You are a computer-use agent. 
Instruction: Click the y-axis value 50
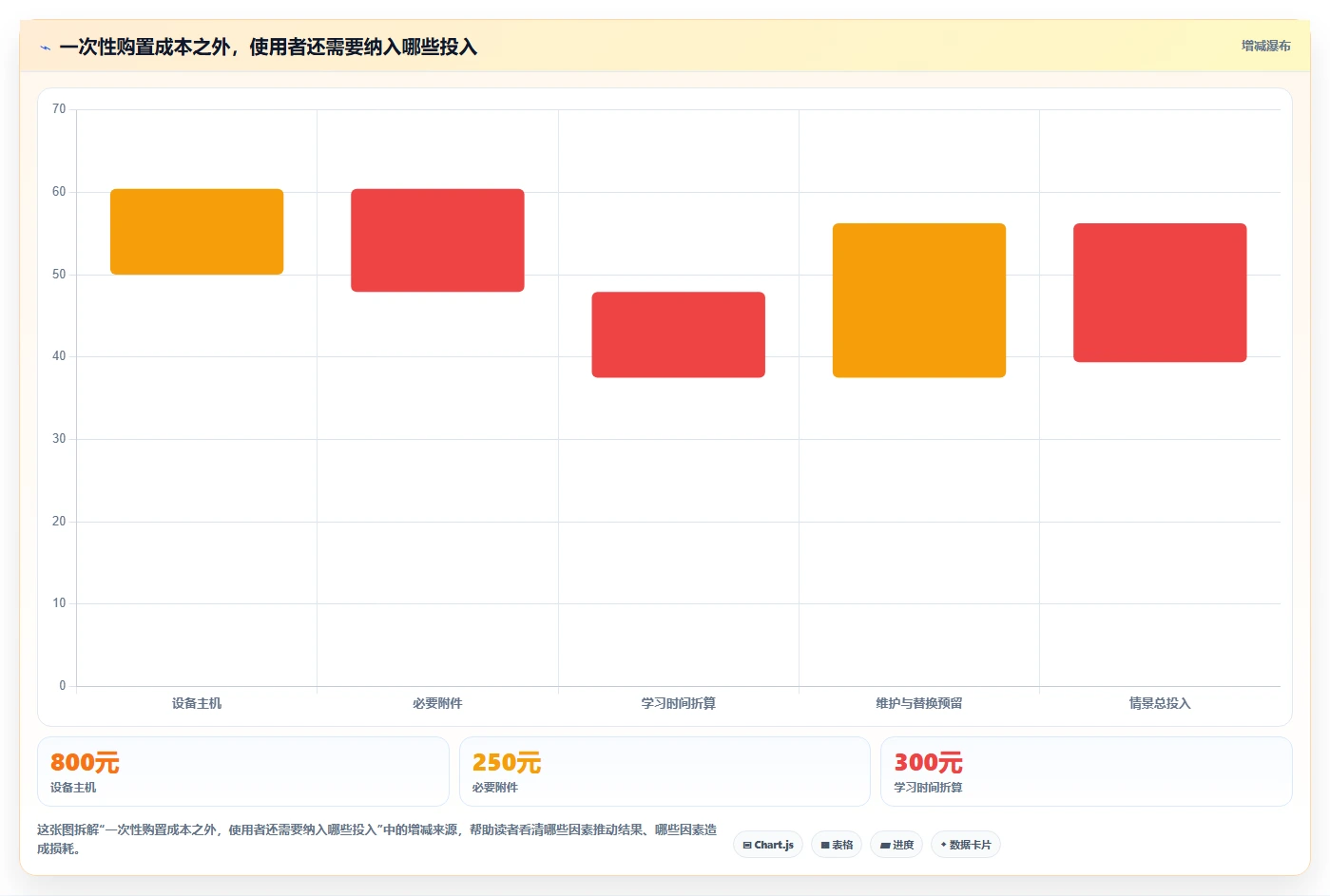pyautogui.click(x=59, y=275)
